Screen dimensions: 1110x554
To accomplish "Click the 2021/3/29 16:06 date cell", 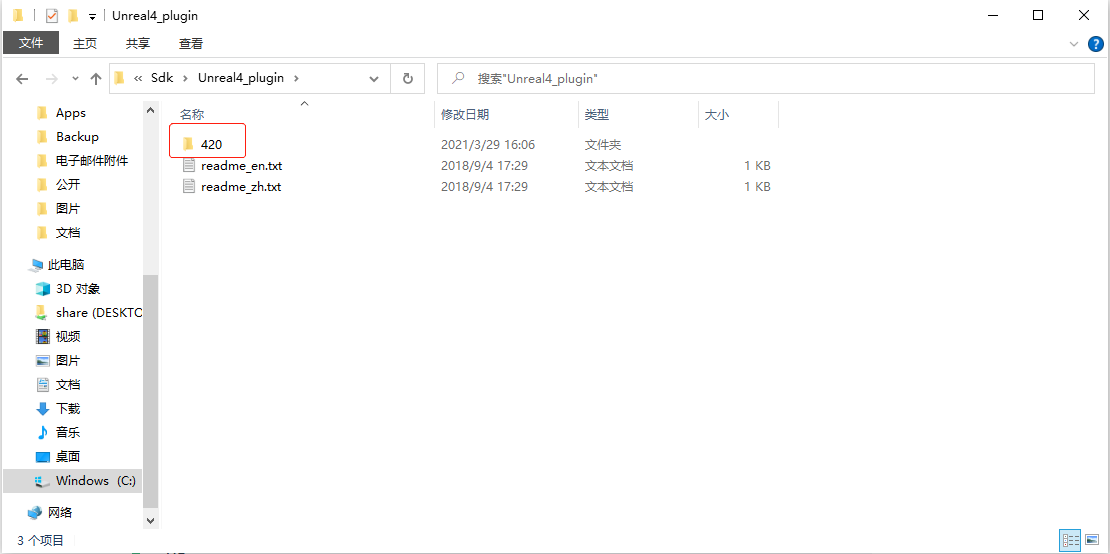I will click(488, 144).
